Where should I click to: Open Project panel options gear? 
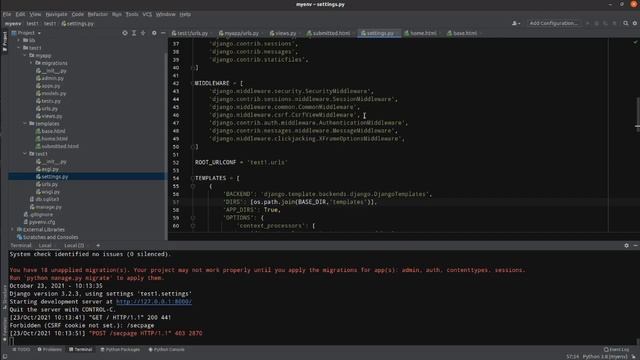(x=154, y=33)
